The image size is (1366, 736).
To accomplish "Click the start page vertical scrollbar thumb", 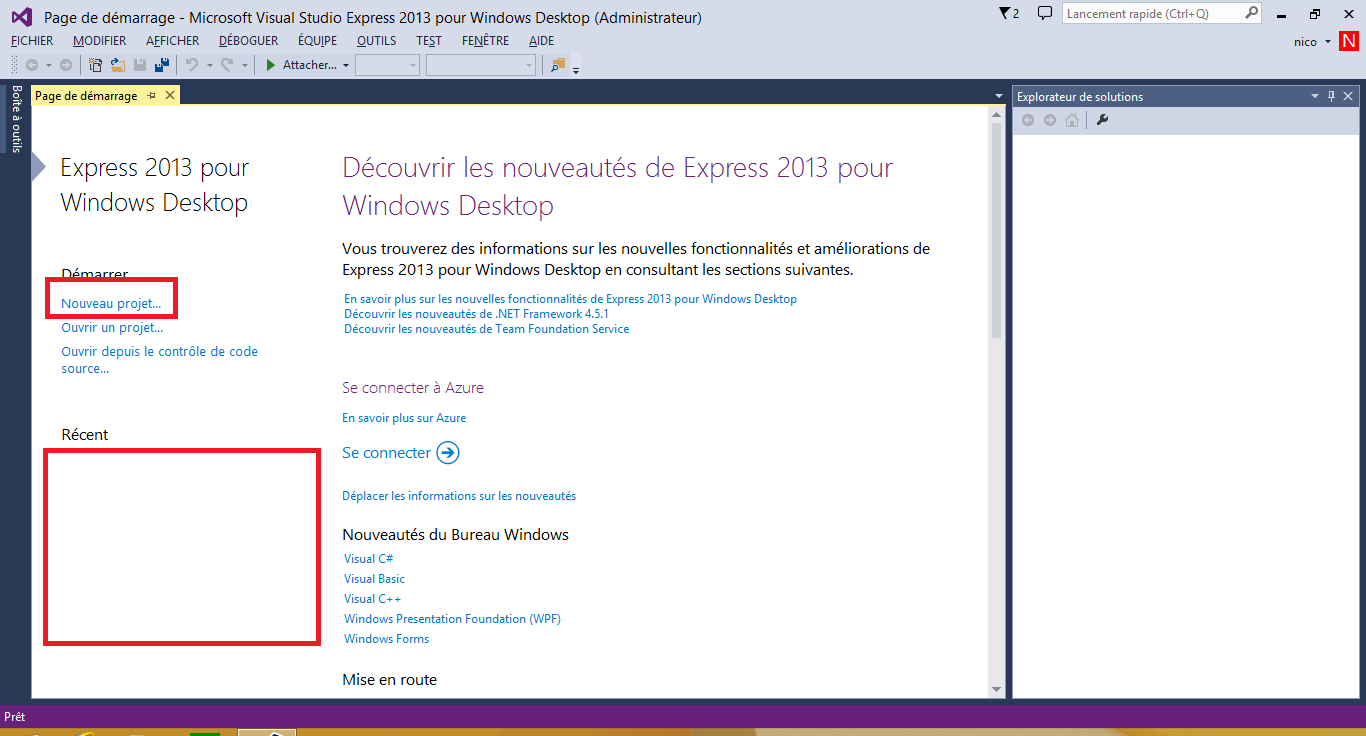I will point(996,230).
